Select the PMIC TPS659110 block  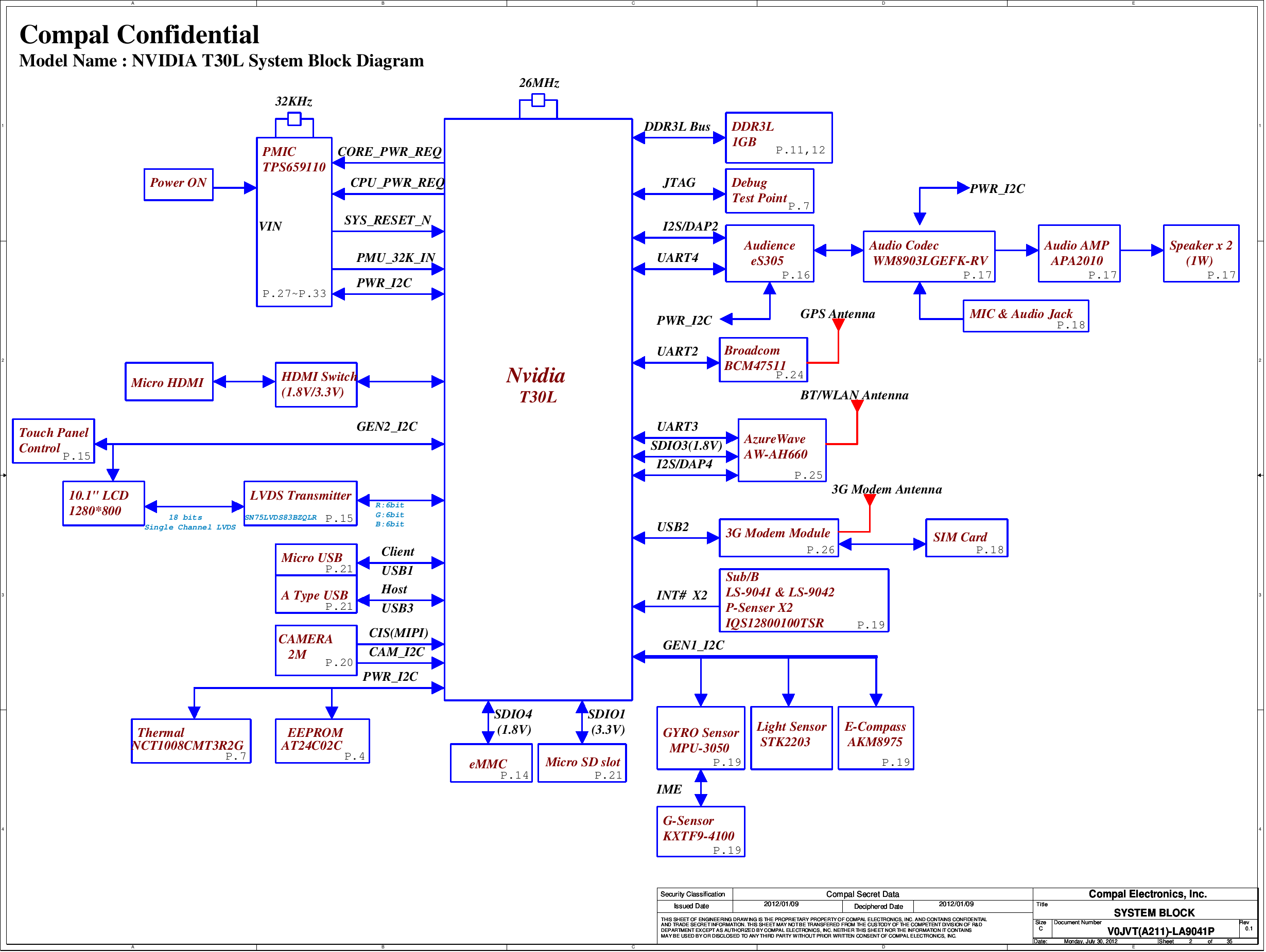294,222
